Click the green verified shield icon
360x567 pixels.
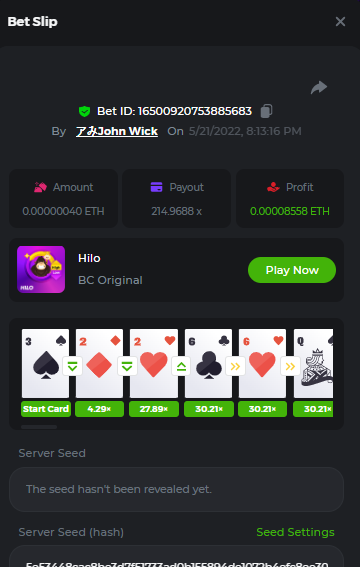[85, 111]
